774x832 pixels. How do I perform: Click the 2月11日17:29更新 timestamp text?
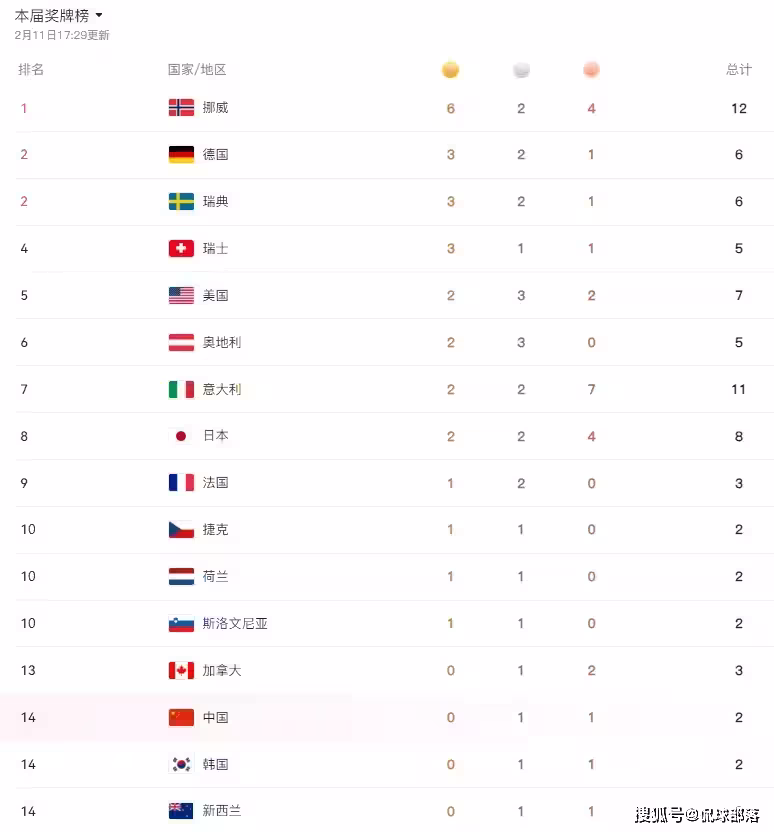point(62,35)
